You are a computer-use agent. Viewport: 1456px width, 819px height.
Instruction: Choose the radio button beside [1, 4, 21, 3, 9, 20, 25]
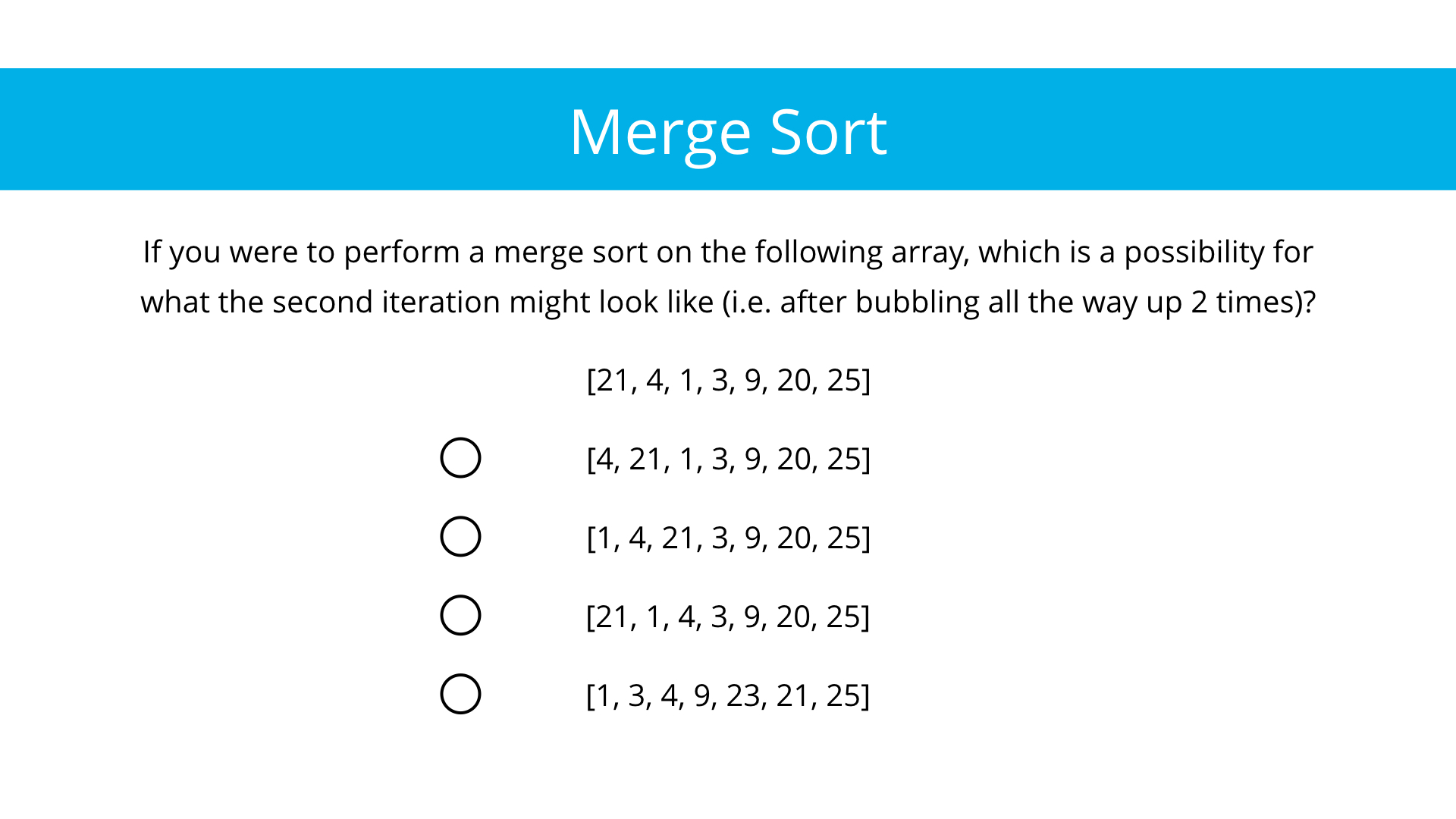460,536
